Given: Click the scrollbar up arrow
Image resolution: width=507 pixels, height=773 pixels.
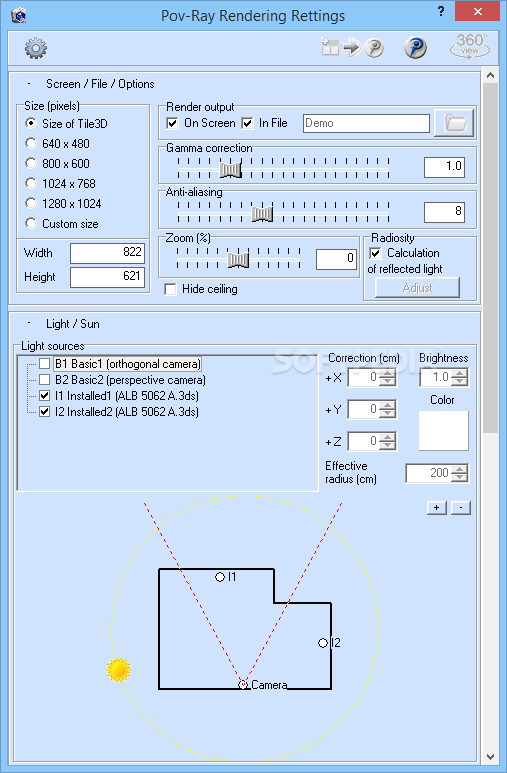Looking at the screenshot, I should point(490,75).
